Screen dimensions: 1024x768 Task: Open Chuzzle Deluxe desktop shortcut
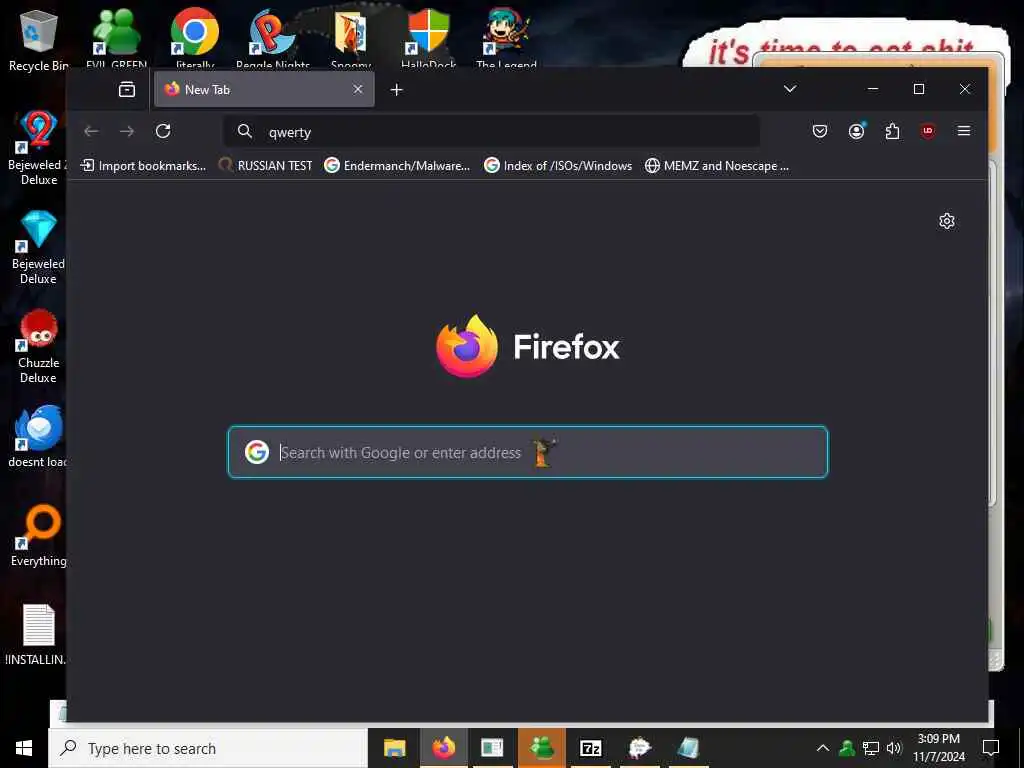pos(38,347)
